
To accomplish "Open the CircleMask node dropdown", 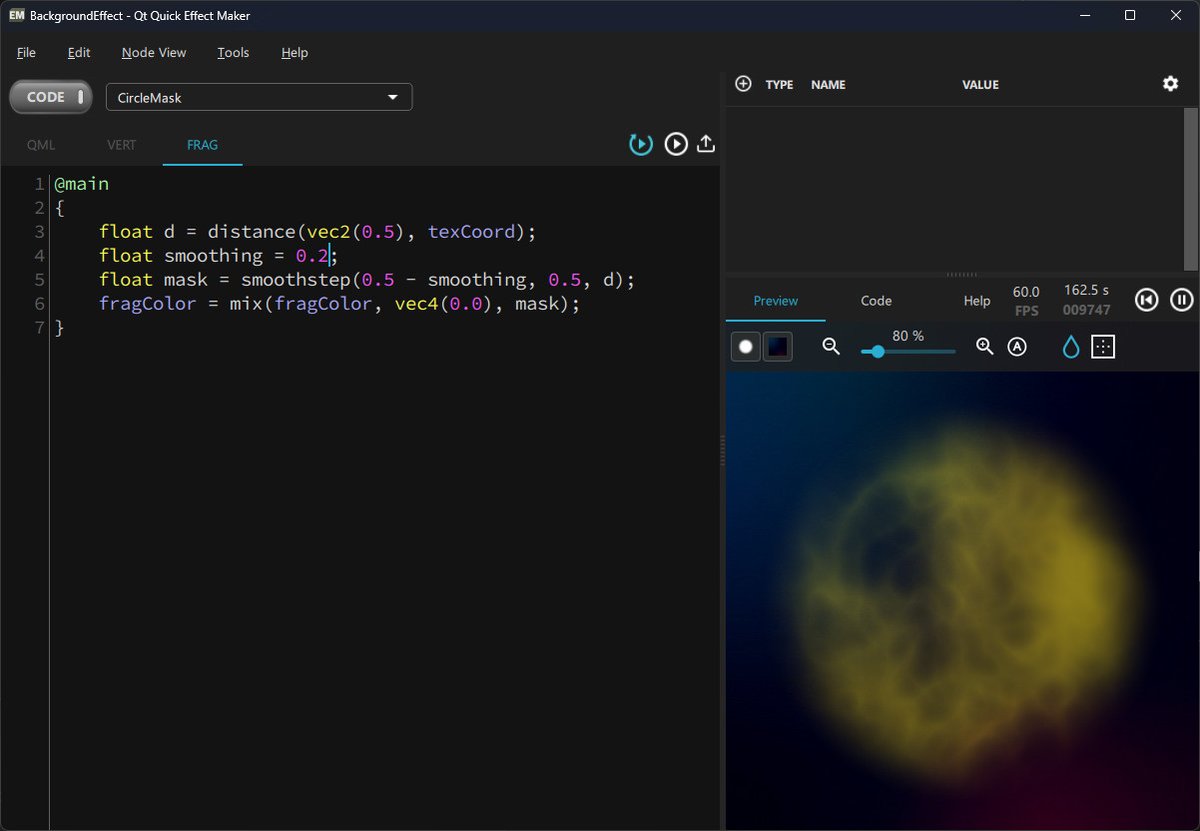I will (x=259, y=97).
